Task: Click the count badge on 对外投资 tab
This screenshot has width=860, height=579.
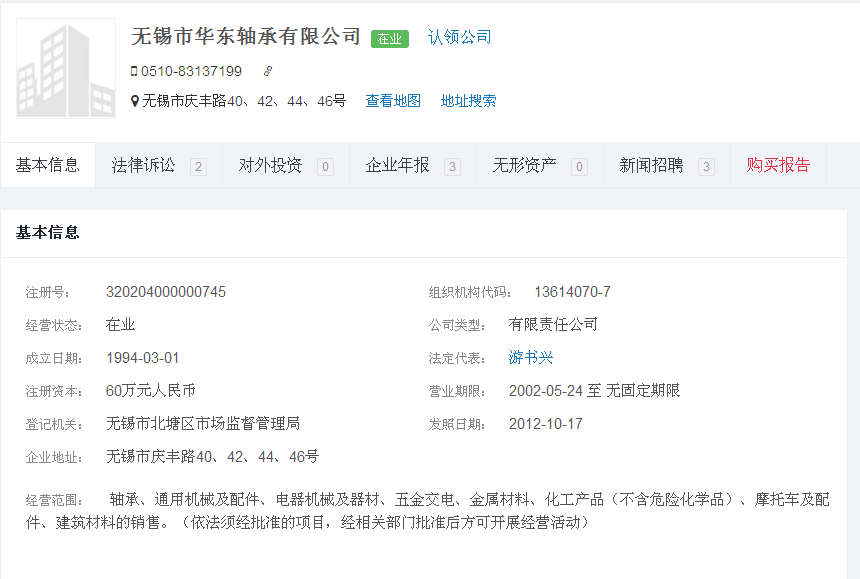Action: 325,167
